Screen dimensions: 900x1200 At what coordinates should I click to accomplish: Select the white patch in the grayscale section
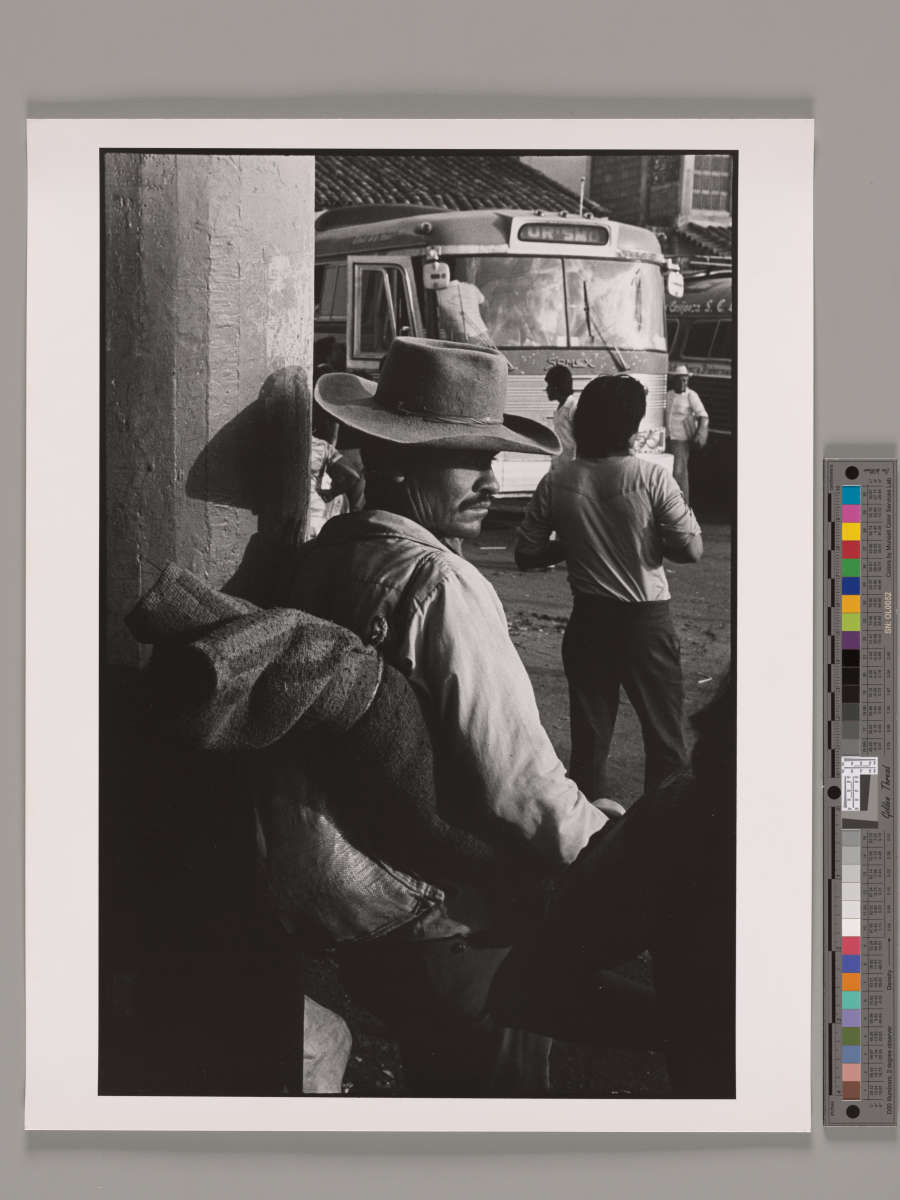pyautogui.click(x=850, y=927)
